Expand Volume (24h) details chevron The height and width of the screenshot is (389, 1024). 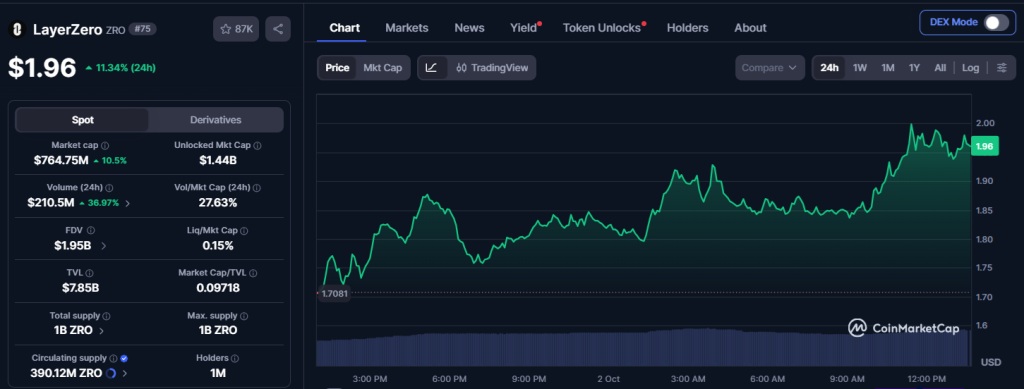(127, 204)
